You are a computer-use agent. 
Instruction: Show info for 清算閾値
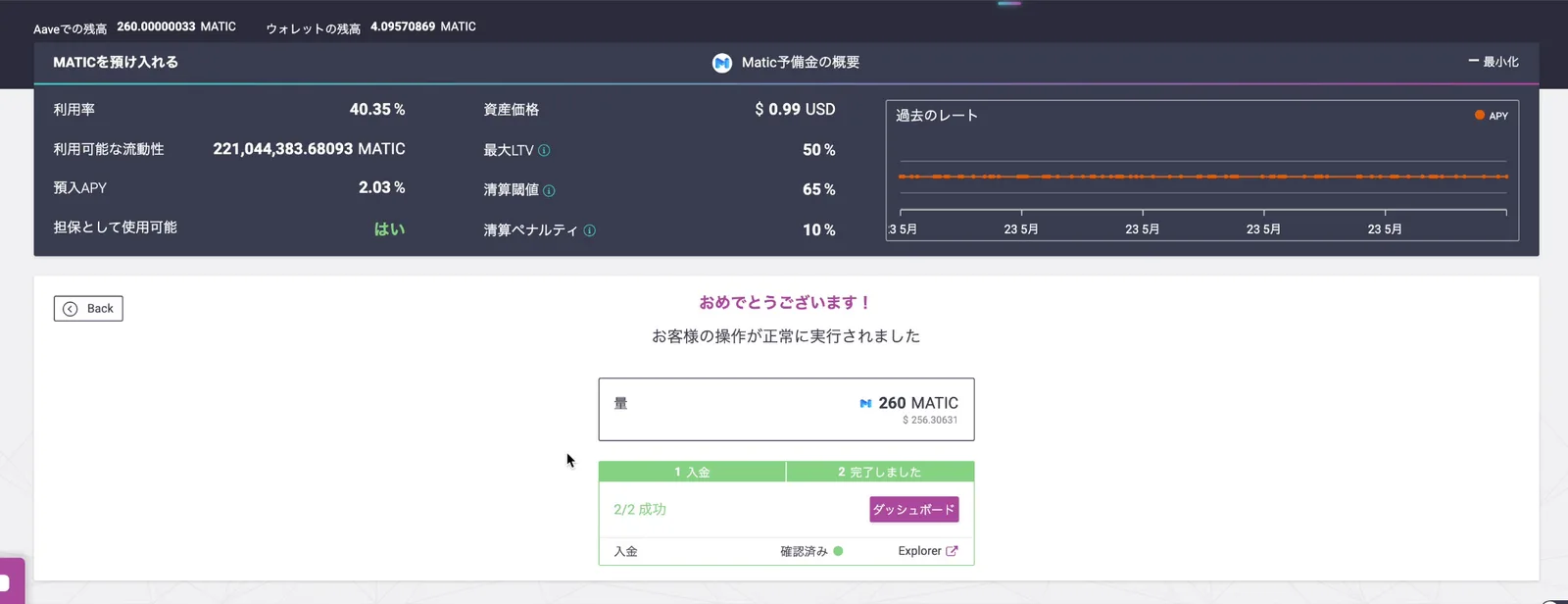549,190
